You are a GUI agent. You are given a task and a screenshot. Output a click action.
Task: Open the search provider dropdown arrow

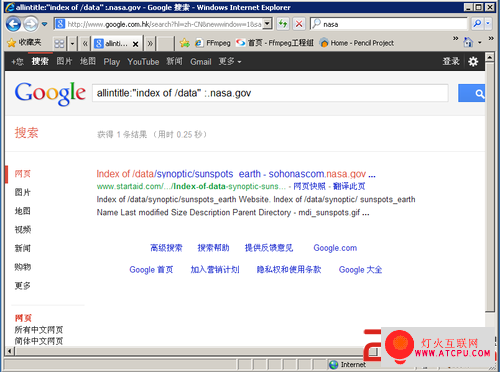[x=488, y=24]
